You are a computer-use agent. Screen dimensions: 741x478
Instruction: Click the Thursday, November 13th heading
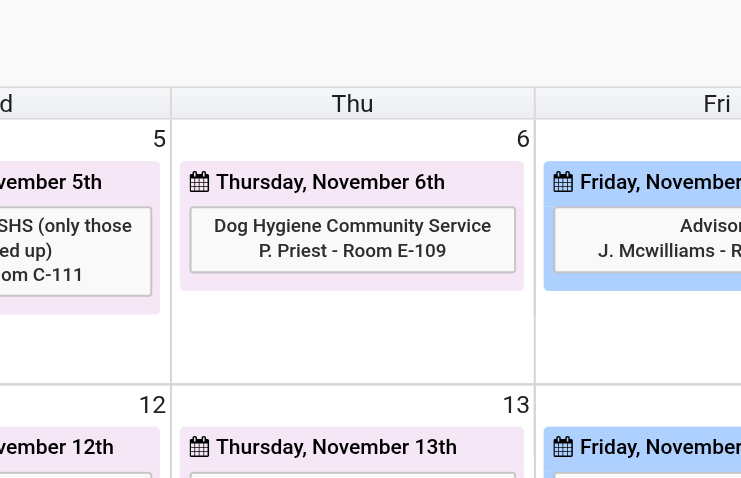point(336,447)
